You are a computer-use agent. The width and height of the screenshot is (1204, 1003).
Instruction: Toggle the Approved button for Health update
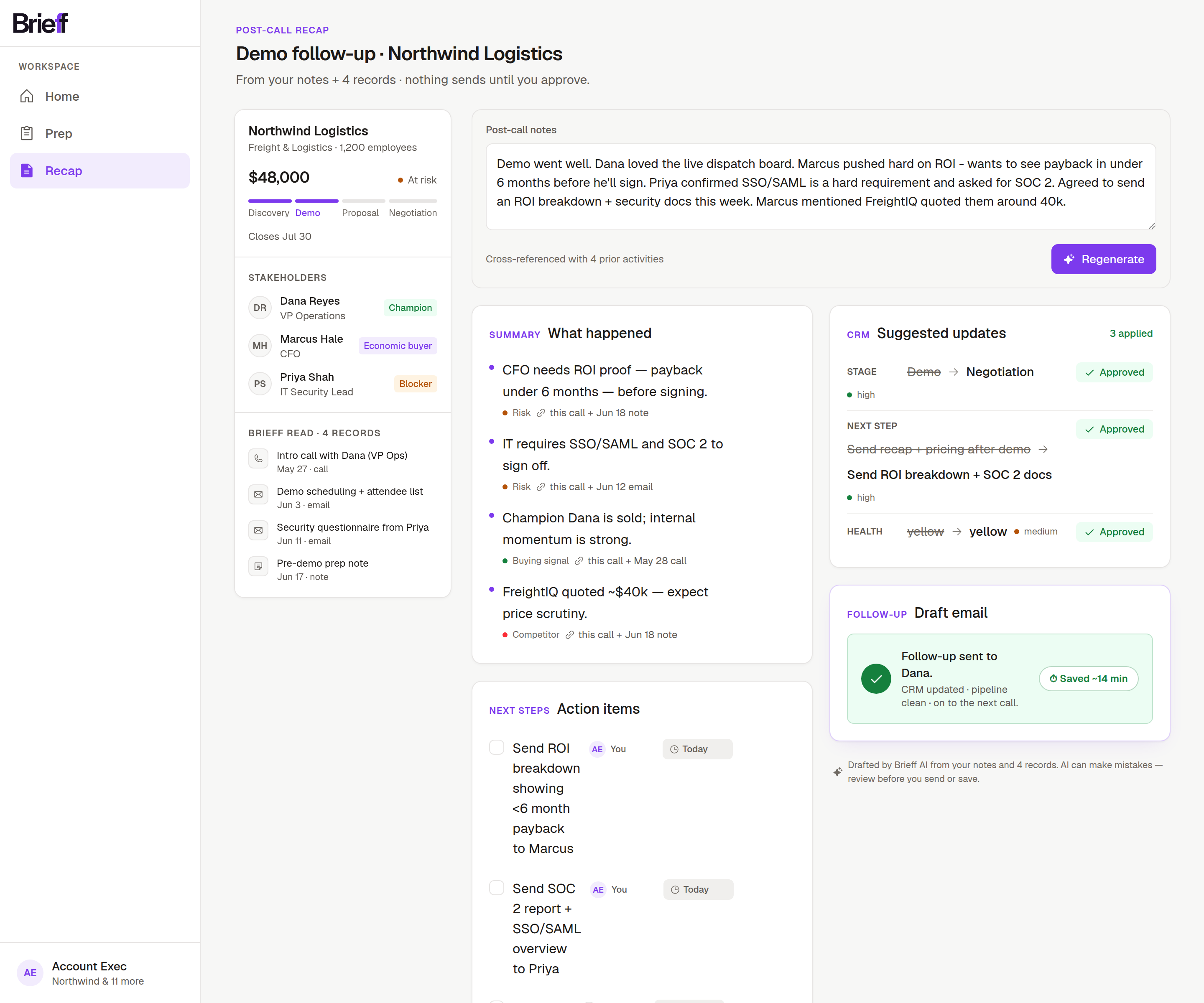click(1114, 532)
